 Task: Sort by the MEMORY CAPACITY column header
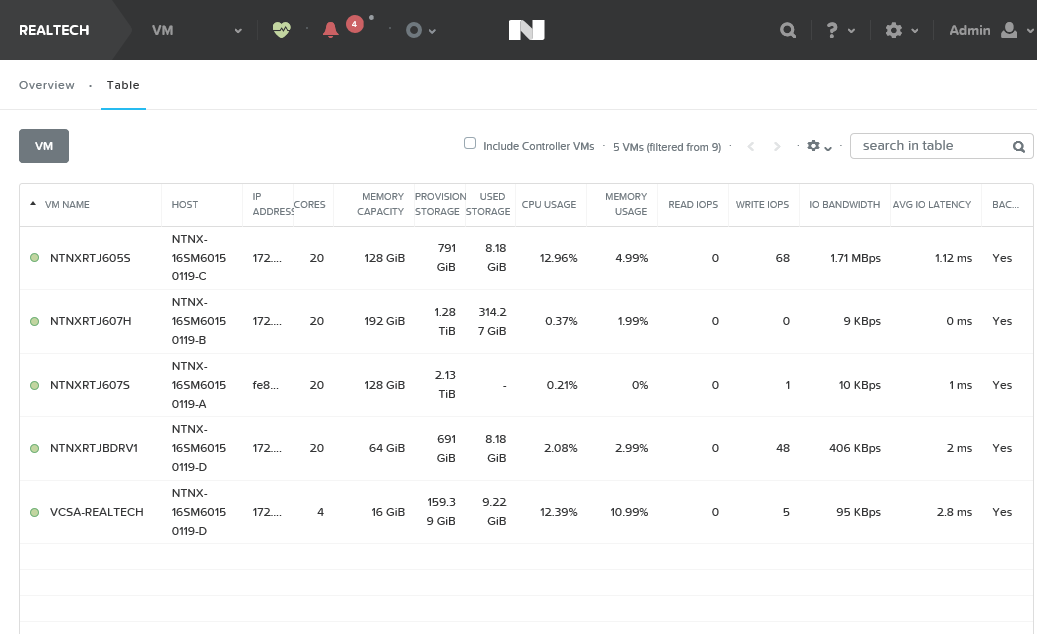(x=380, y=204)
